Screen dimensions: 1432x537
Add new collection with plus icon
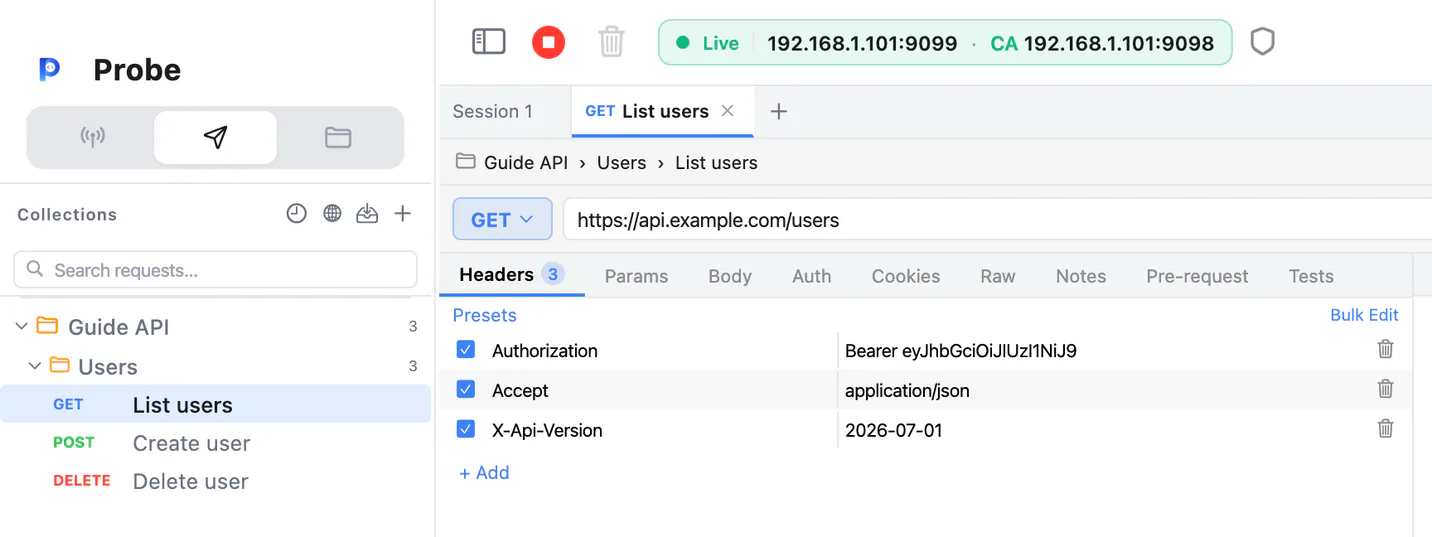[402, 213]
